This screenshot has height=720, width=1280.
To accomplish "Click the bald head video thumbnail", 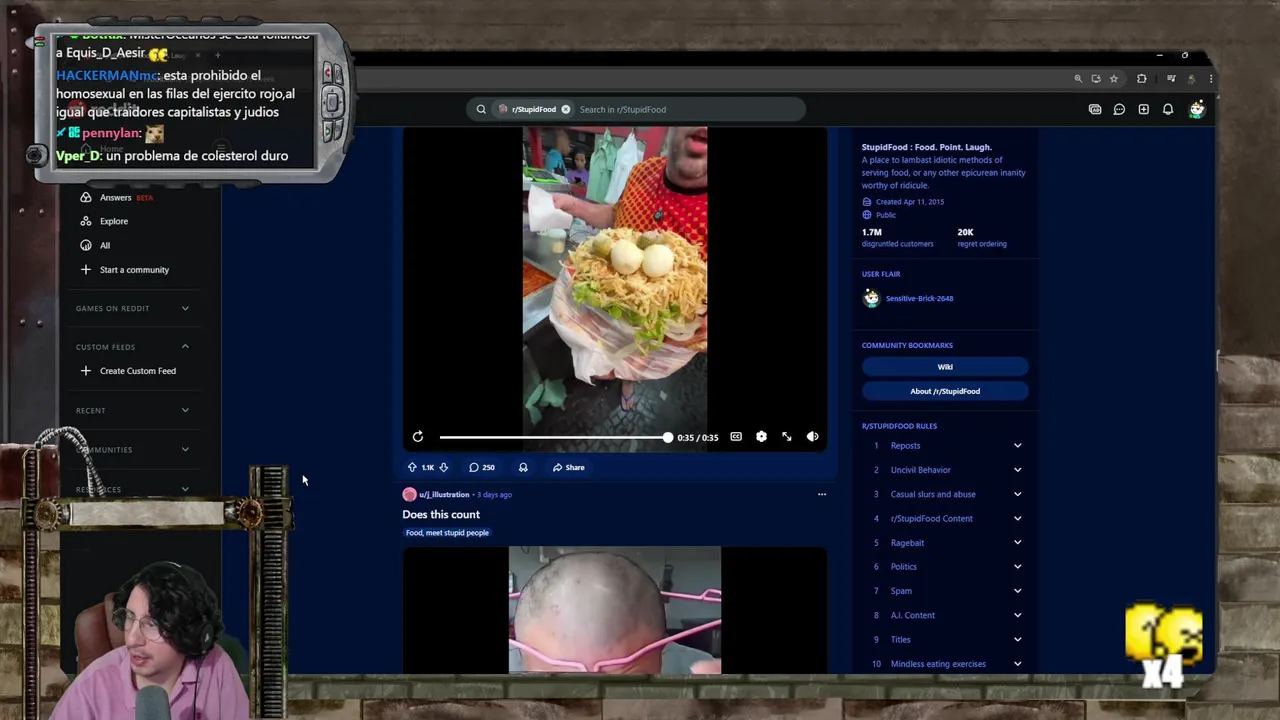I will [x=614, y=610].
